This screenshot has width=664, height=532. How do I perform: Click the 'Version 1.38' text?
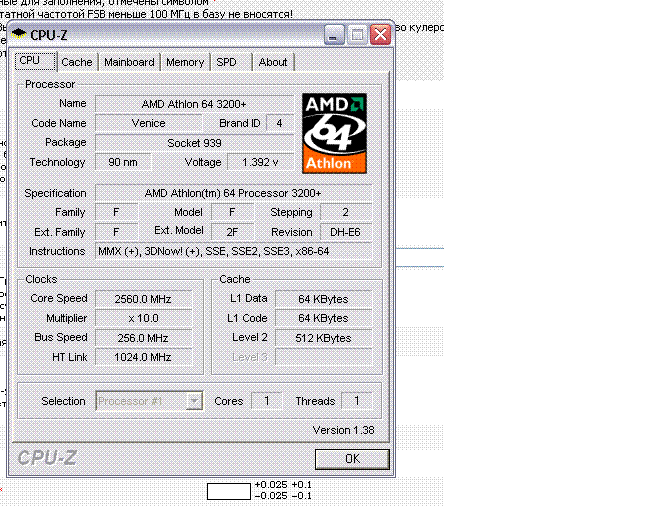point(343,430)
